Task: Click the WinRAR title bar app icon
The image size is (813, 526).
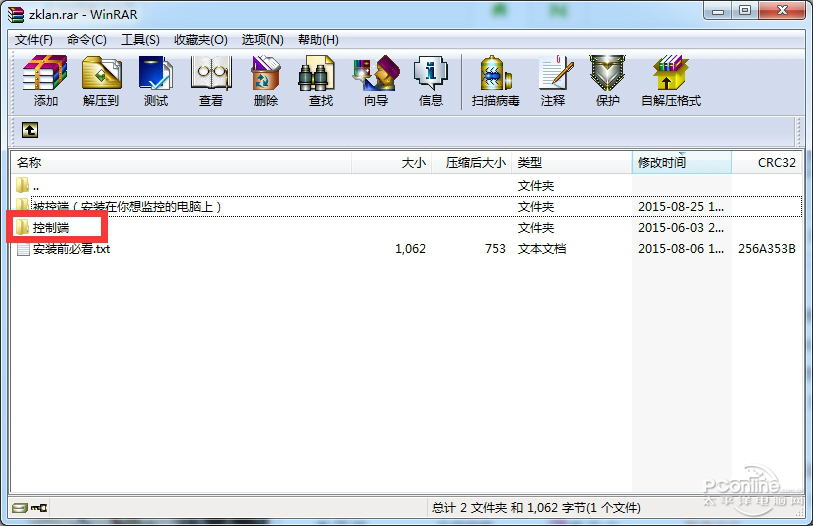Action: [16, 15]
